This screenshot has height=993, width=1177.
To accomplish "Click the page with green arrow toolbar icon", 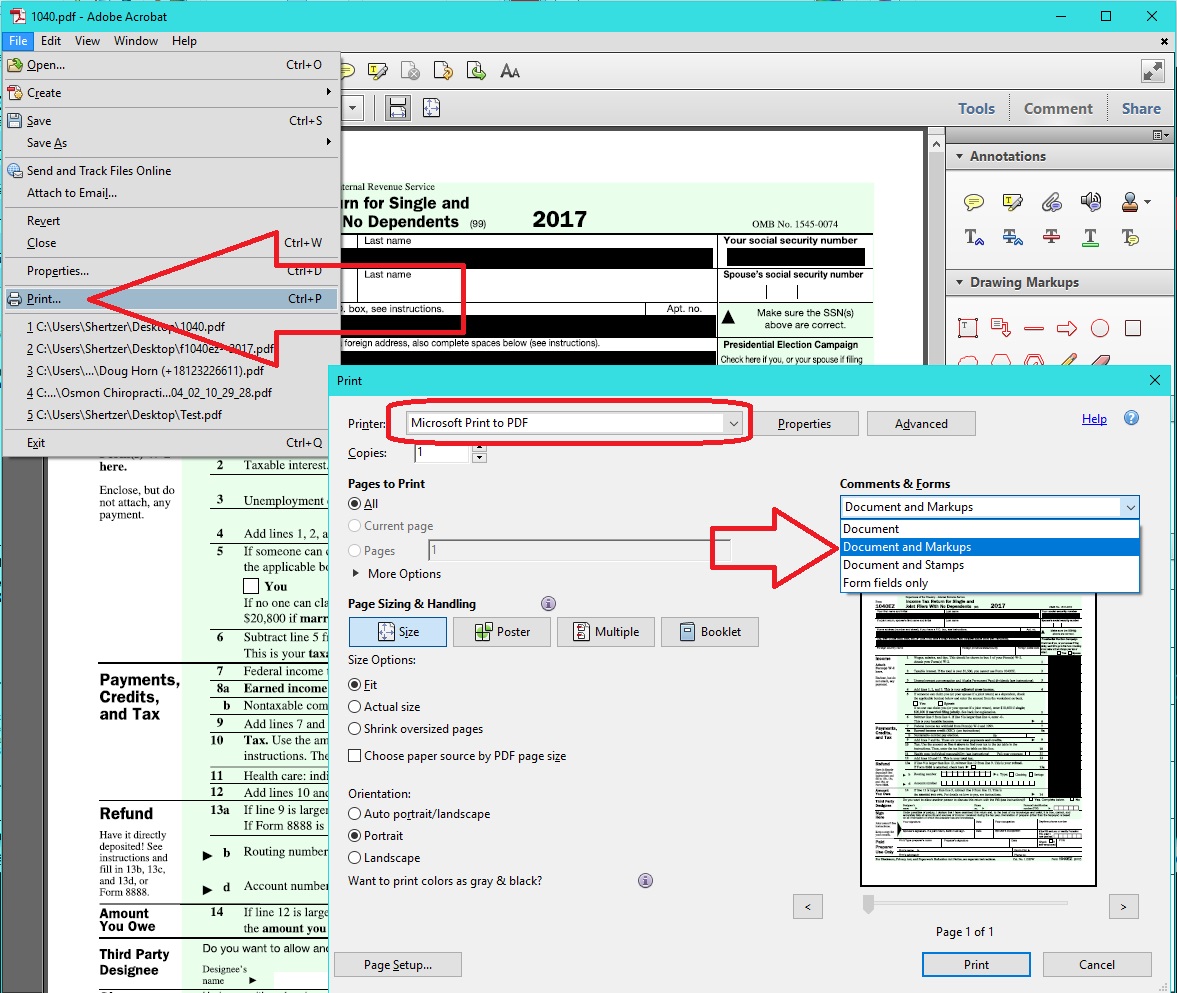I will point(476,71).
